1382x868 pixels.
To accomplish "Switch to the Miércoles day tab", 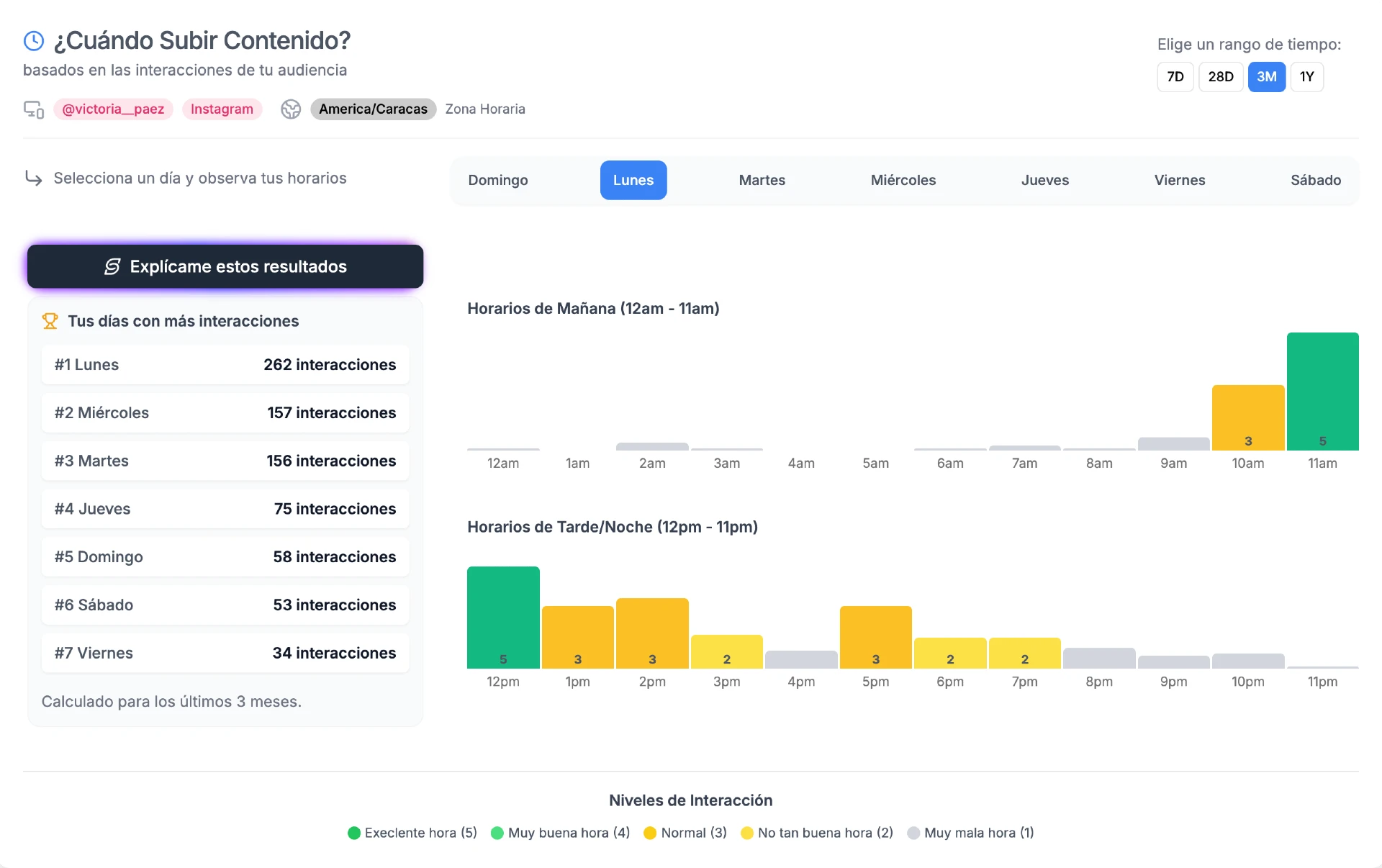I will tap(903, 181).
